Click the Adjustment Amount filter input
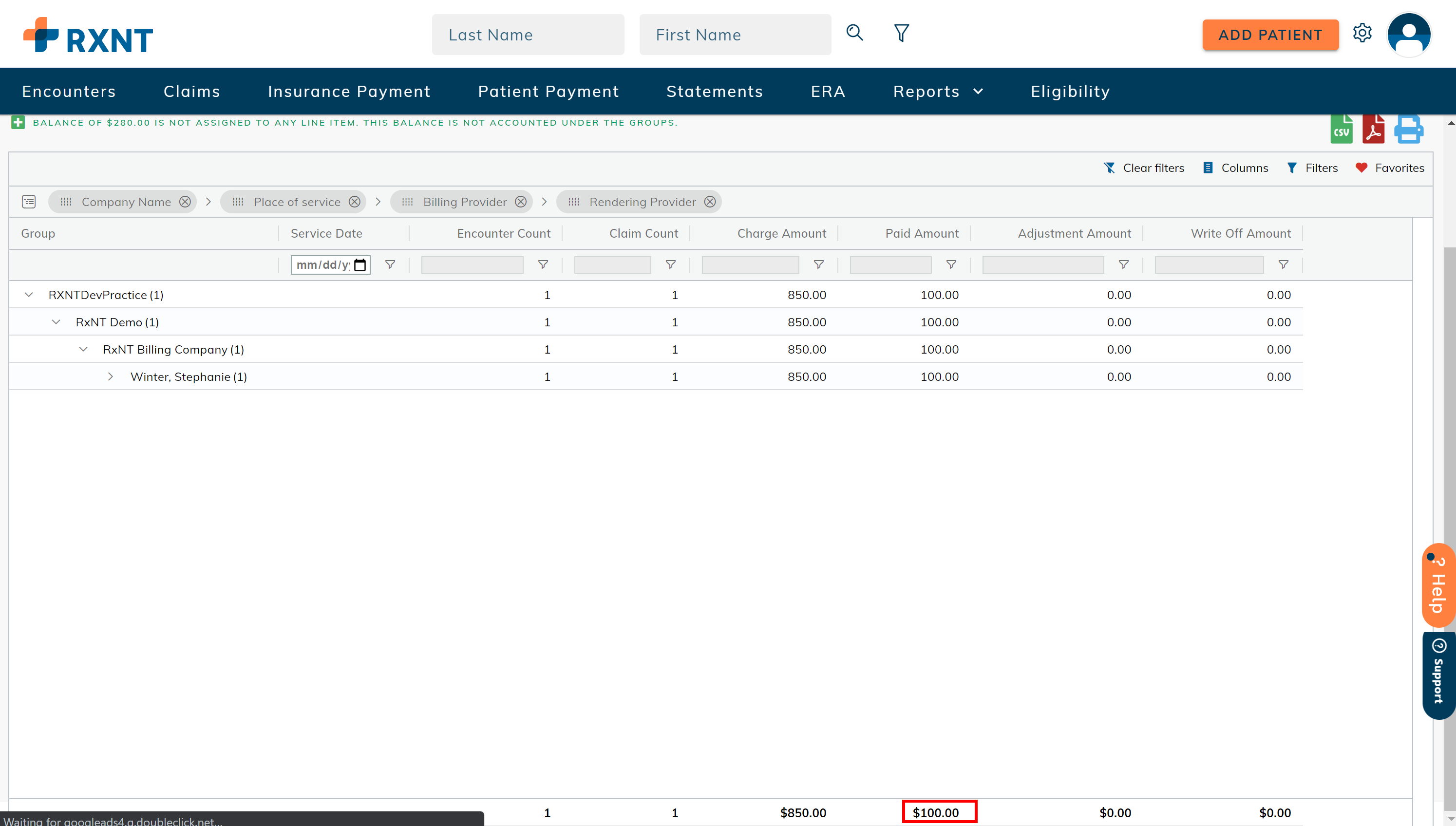 pos(1043,265)
